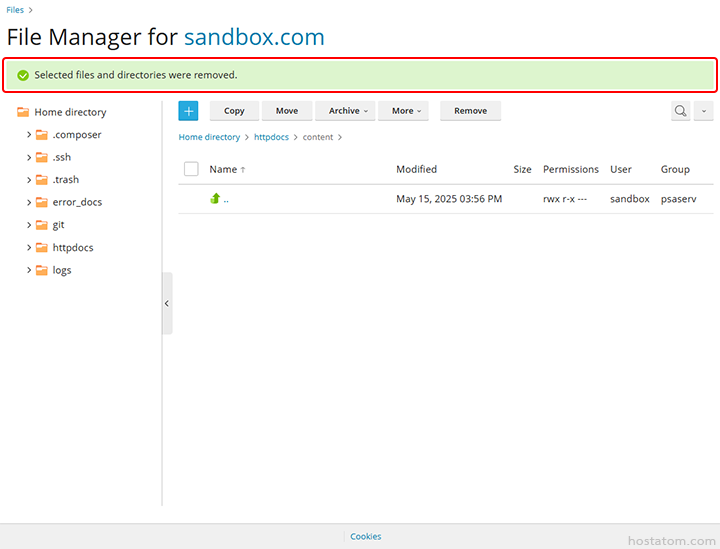Open the Cookies link in footer

[x=365, y=537]
